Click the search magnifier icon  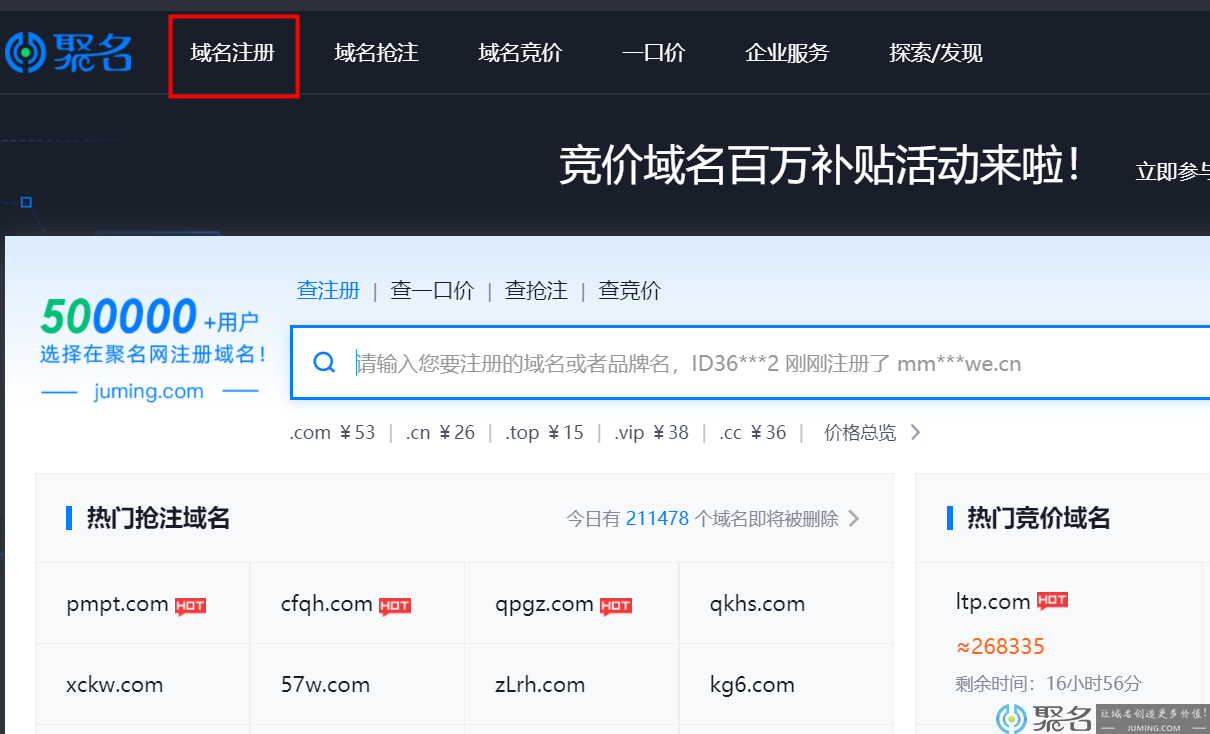[x=323, y=362]
